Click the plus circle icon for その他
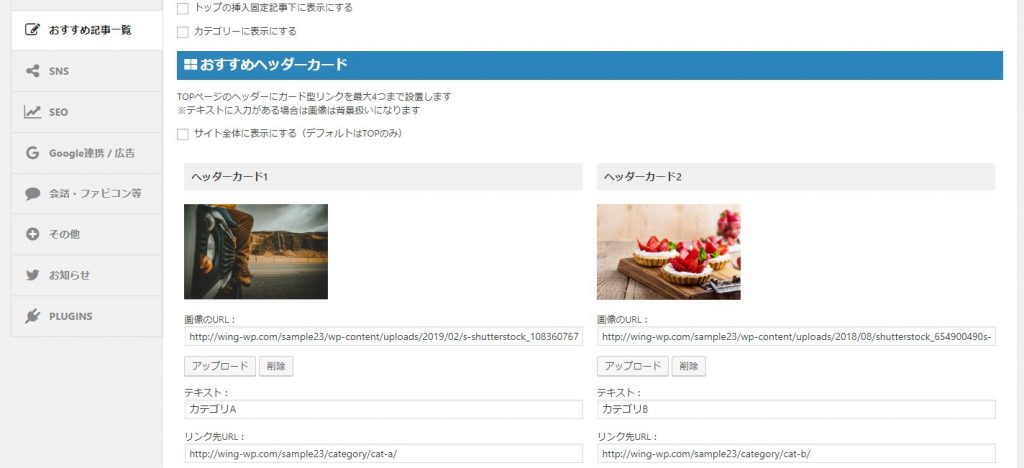The height and width of the screenshot is (468, 1024). (32, 234)
